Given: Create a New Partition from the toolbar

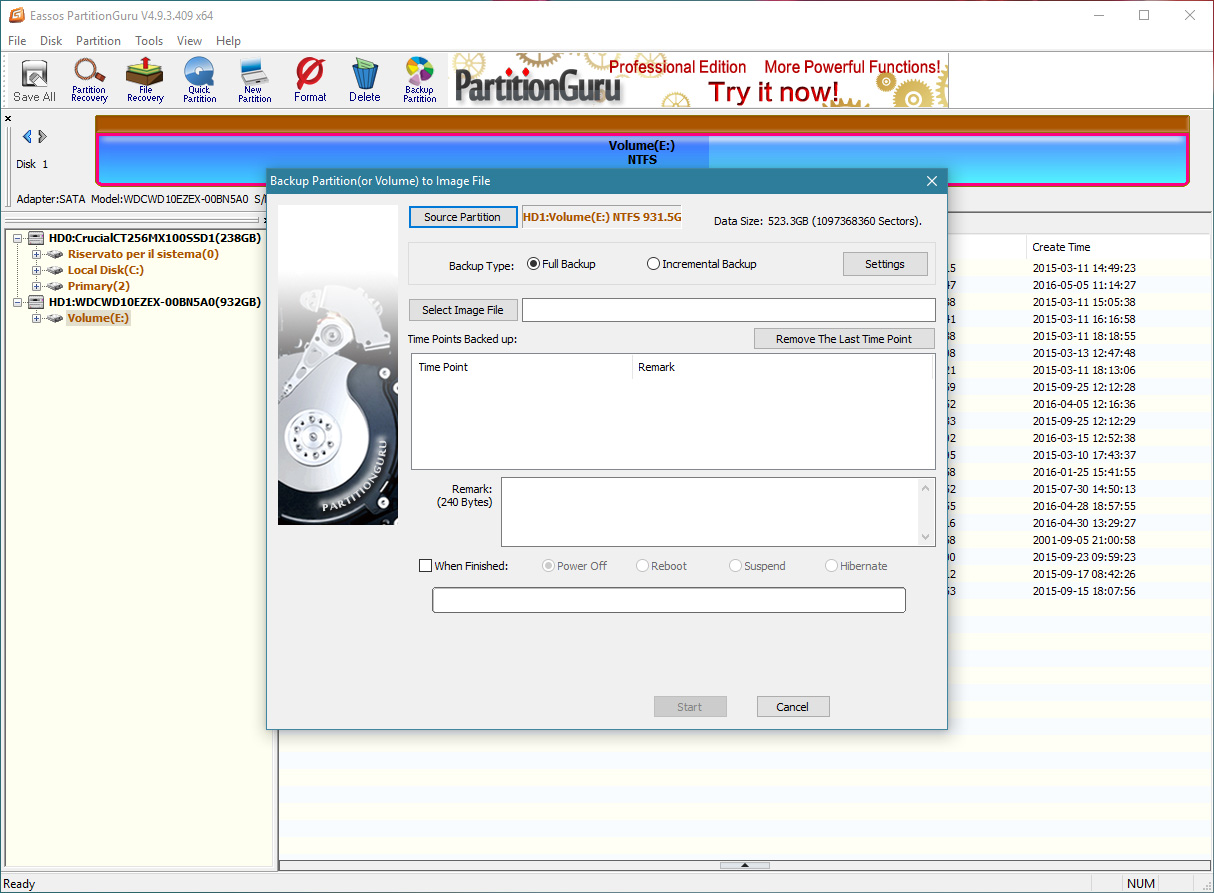Looking at the screenshot, I should [255, 80].
